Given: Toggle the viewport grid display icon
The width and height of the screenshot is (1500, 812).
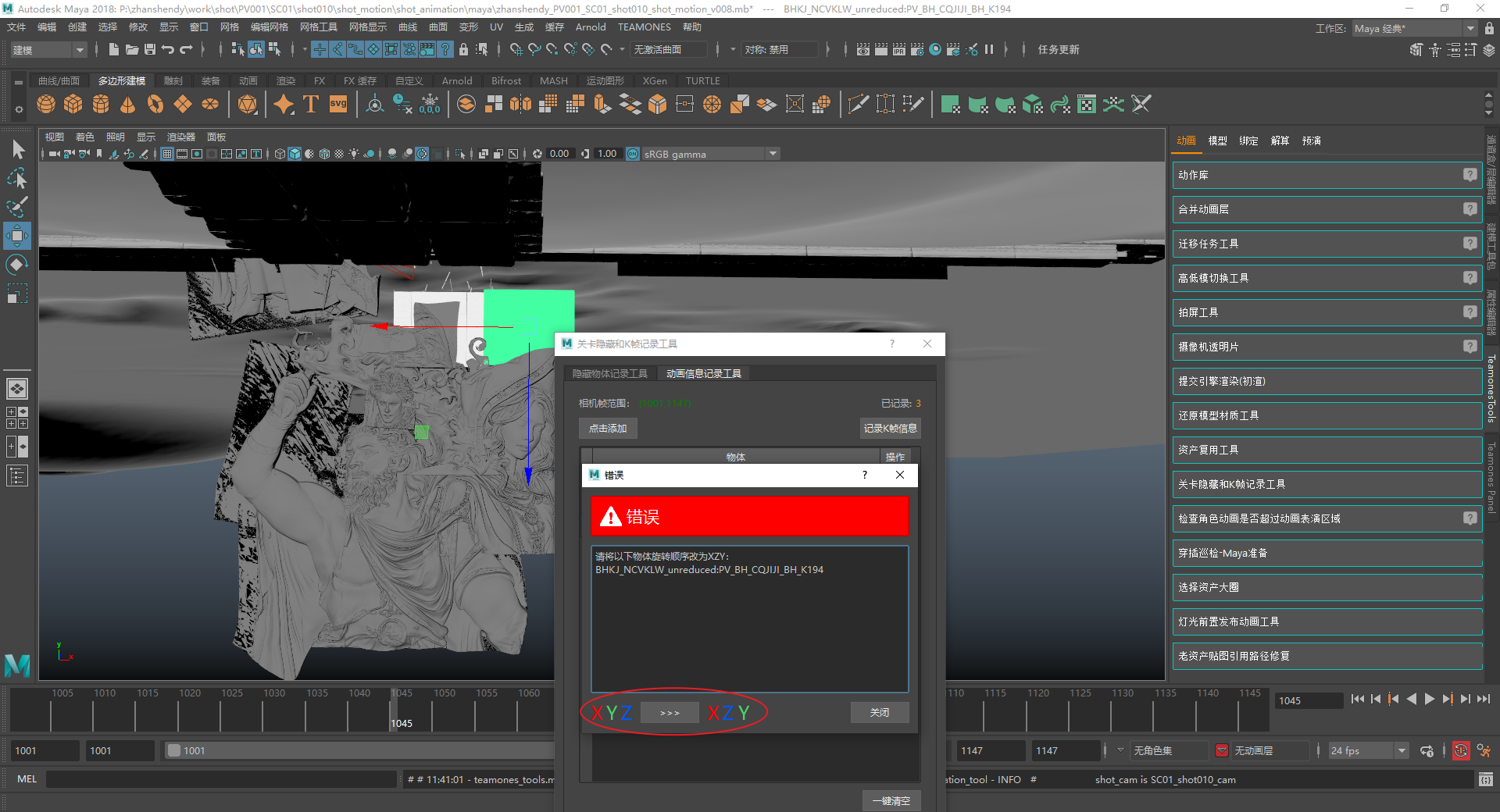Looking at the screenshot, I should [x=166, y=154].
